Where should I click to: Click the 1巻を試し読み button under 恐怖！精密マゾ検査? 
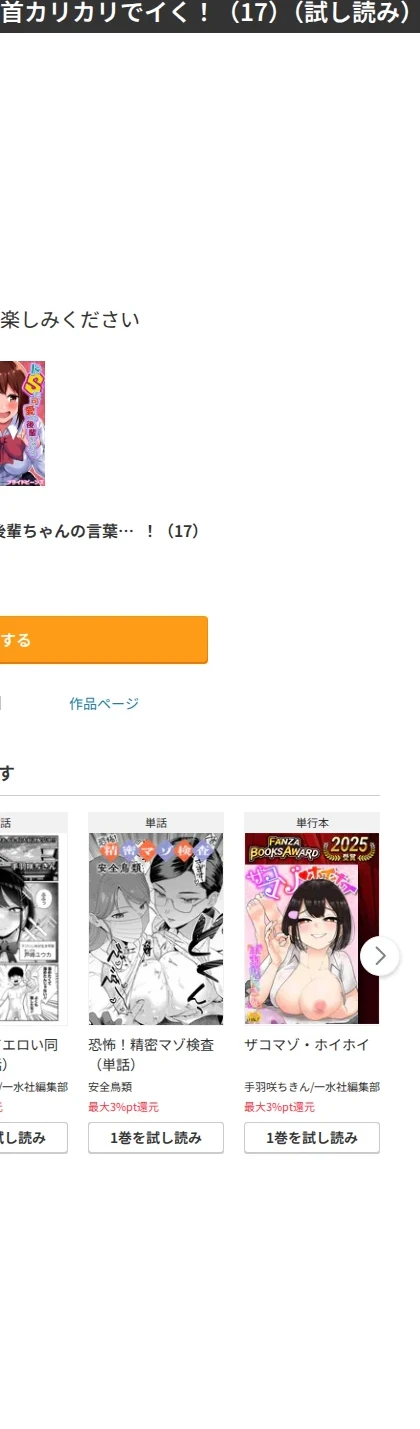pos(156,1138)
